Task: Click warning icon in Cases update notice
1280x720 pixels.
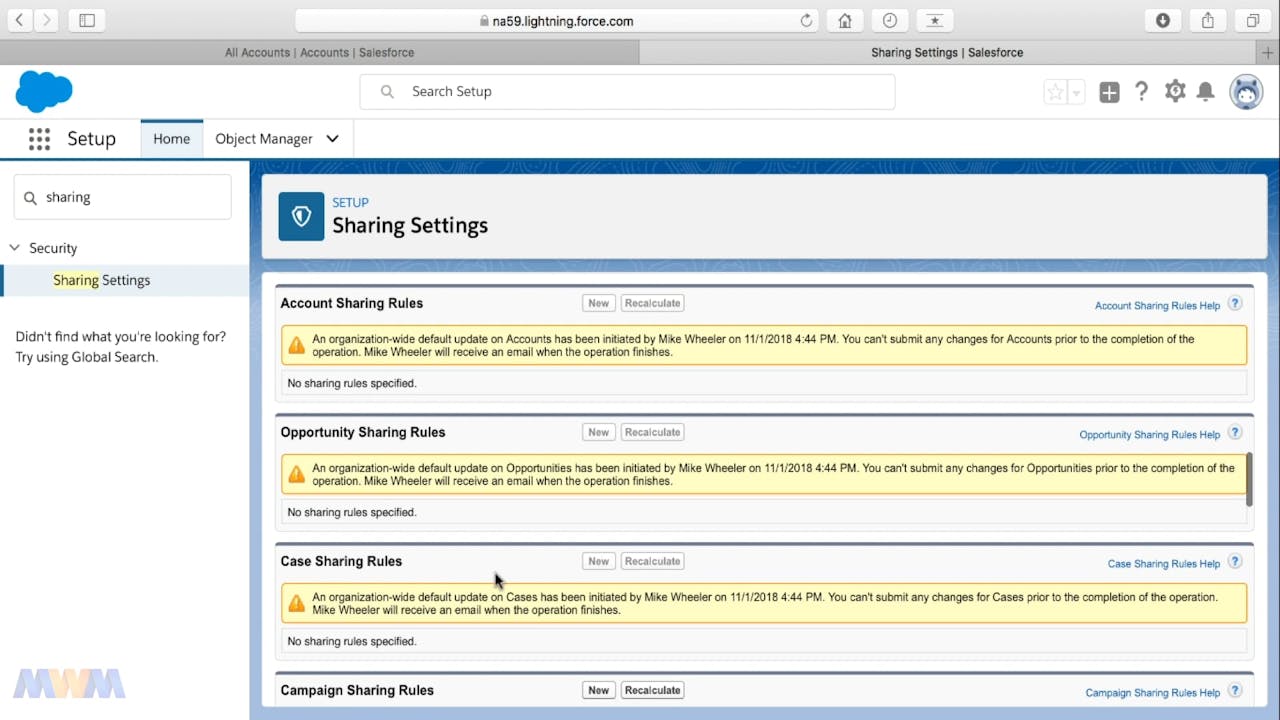Action: click(296, 603)
